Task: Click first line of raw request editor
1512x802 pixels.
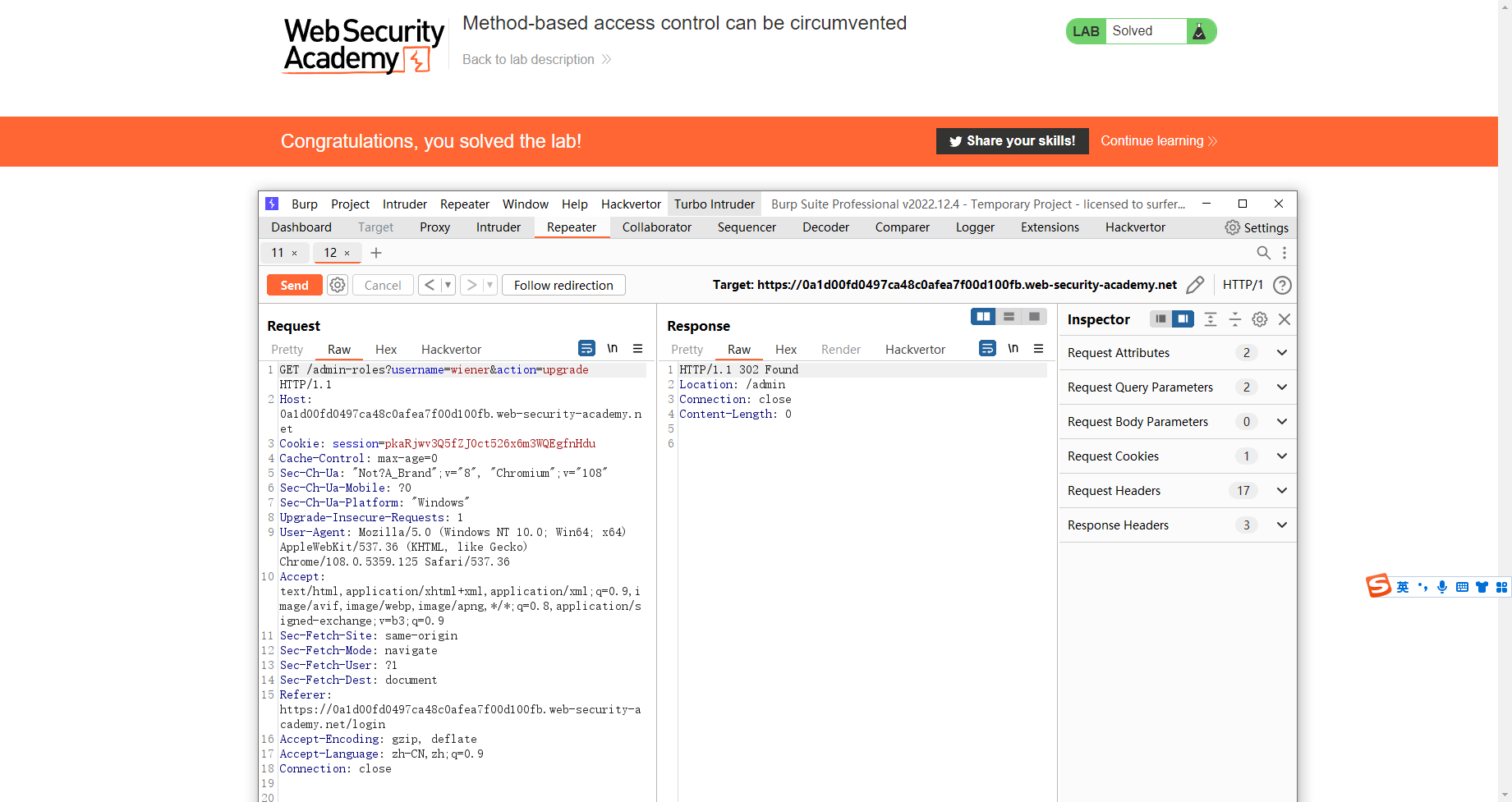Action: (x=462, y=370)
